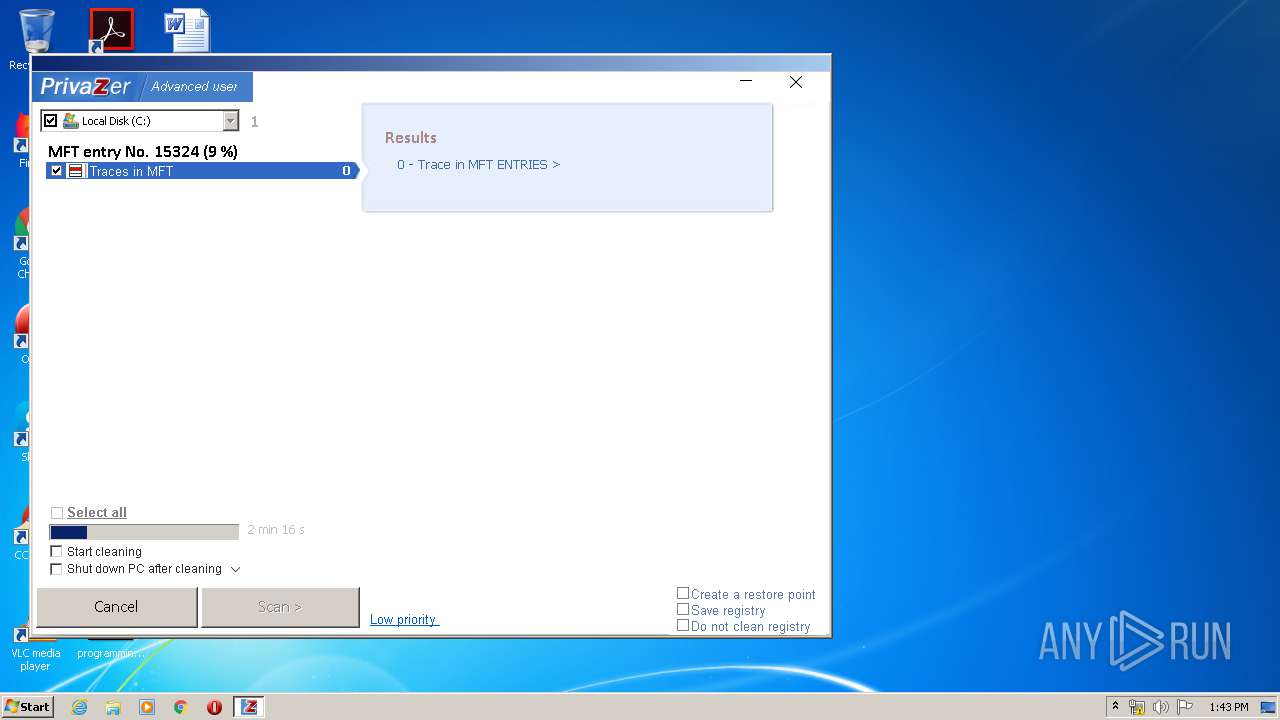Open 0 - Trace in MFT ENTRIES result

[x=478, y=165]
